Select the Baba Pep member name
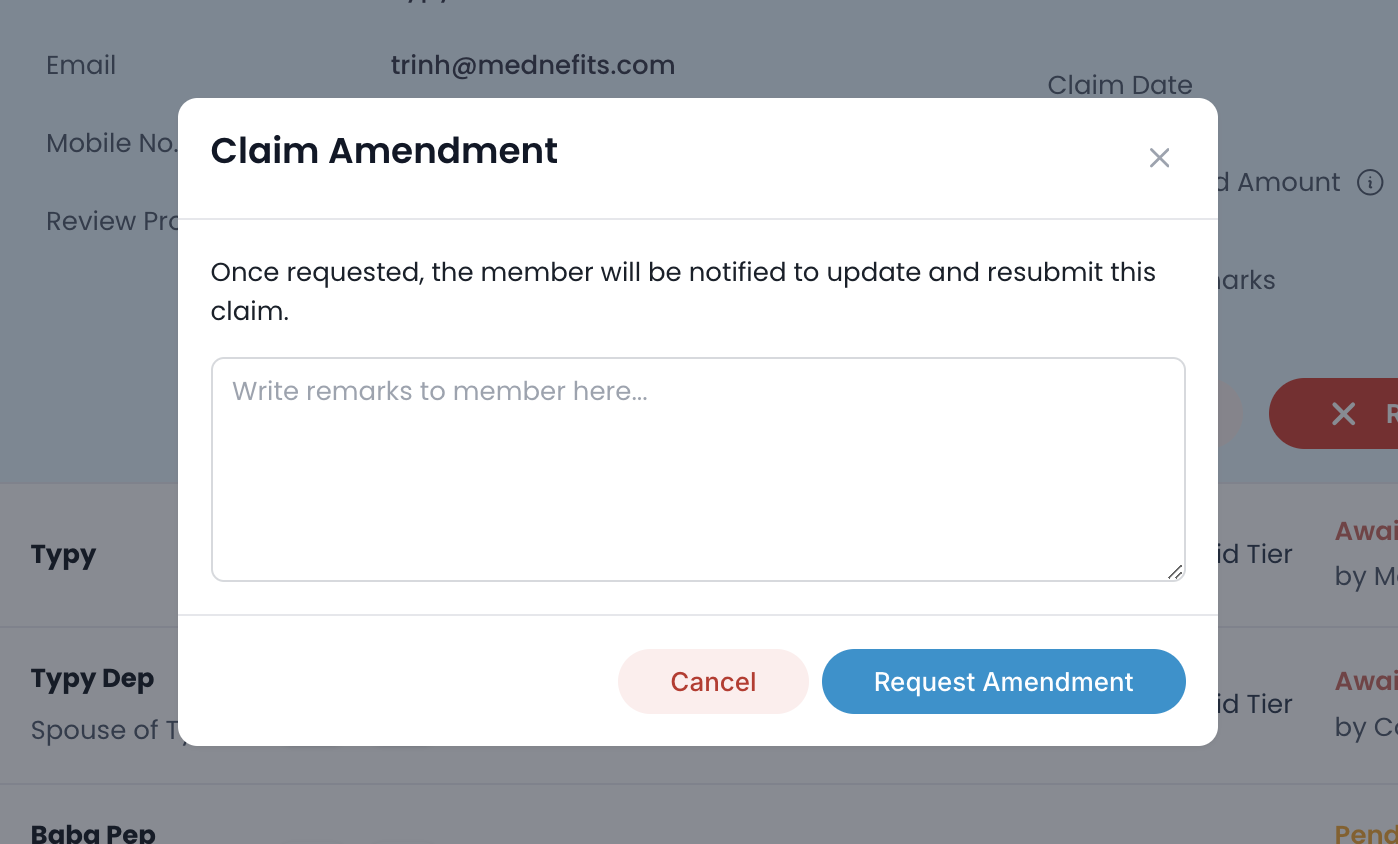The height and width of the screenshot is (844, 1398). click(x=93, y=833)
